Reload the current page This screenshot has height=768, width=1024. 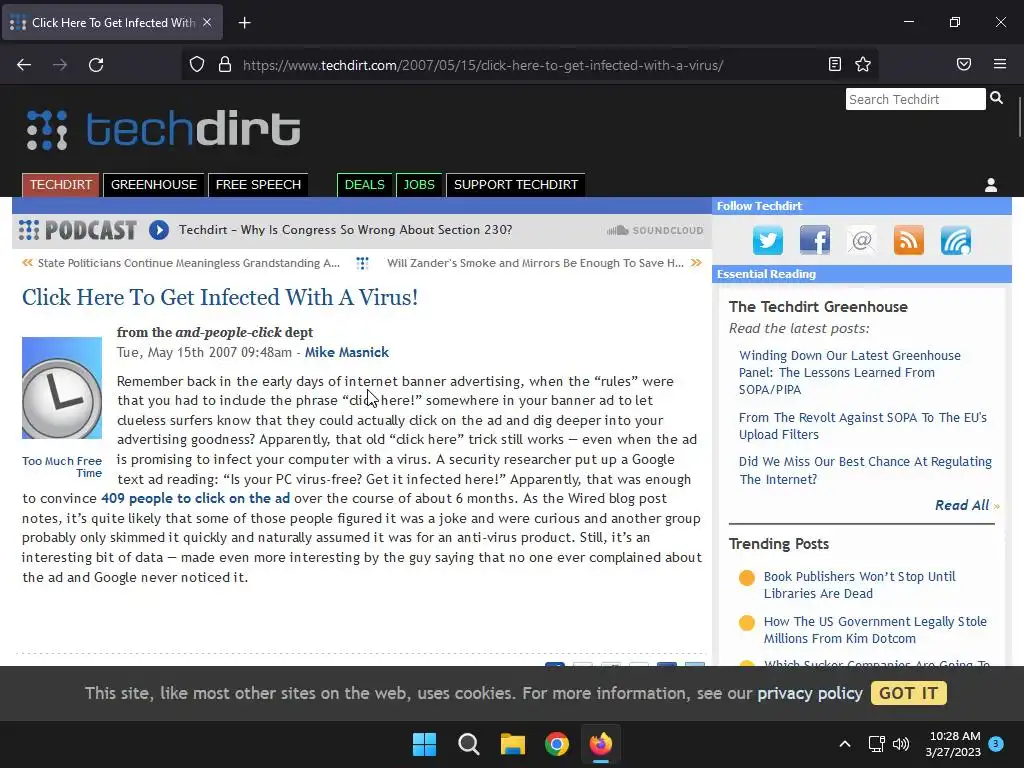[x=96, y=65]
